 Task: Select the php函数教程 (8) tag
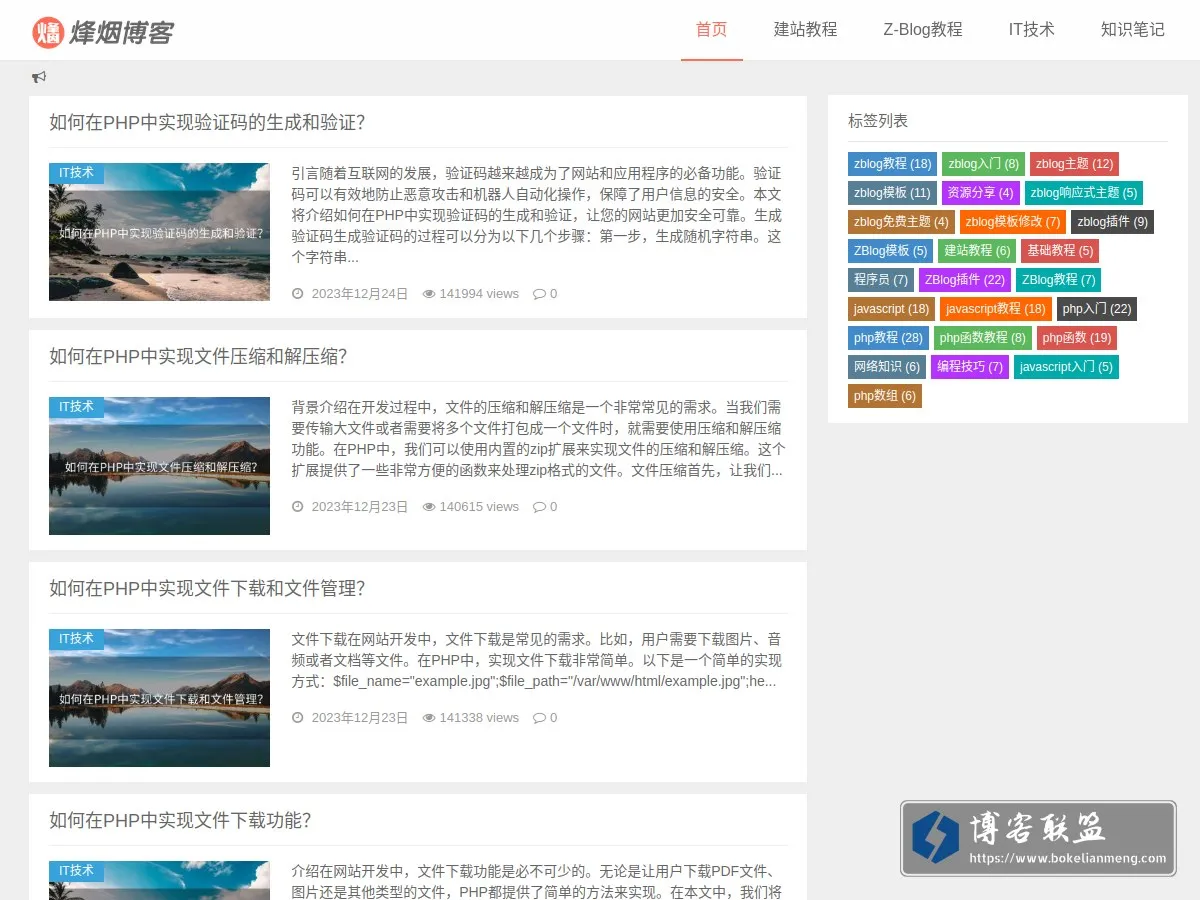pyautogui.click(x=983, y=338)
